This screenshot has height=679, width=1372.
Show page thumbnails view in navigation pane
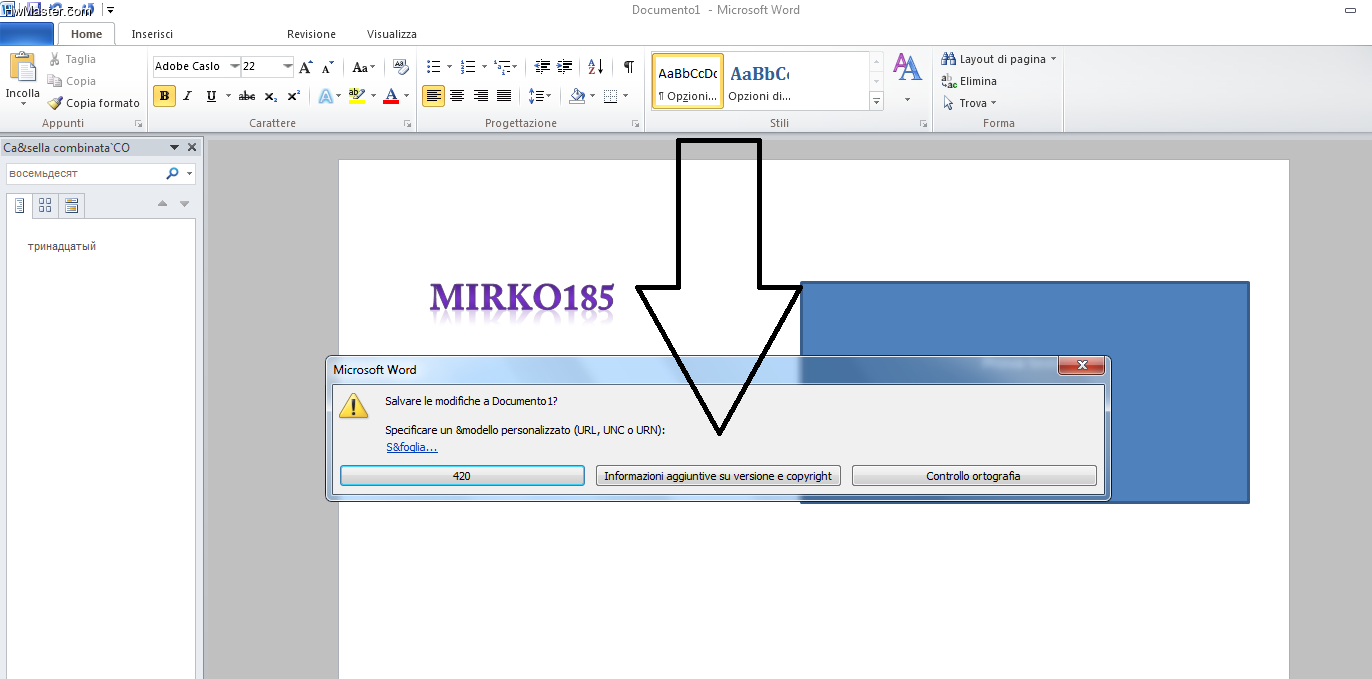[45, 206]
